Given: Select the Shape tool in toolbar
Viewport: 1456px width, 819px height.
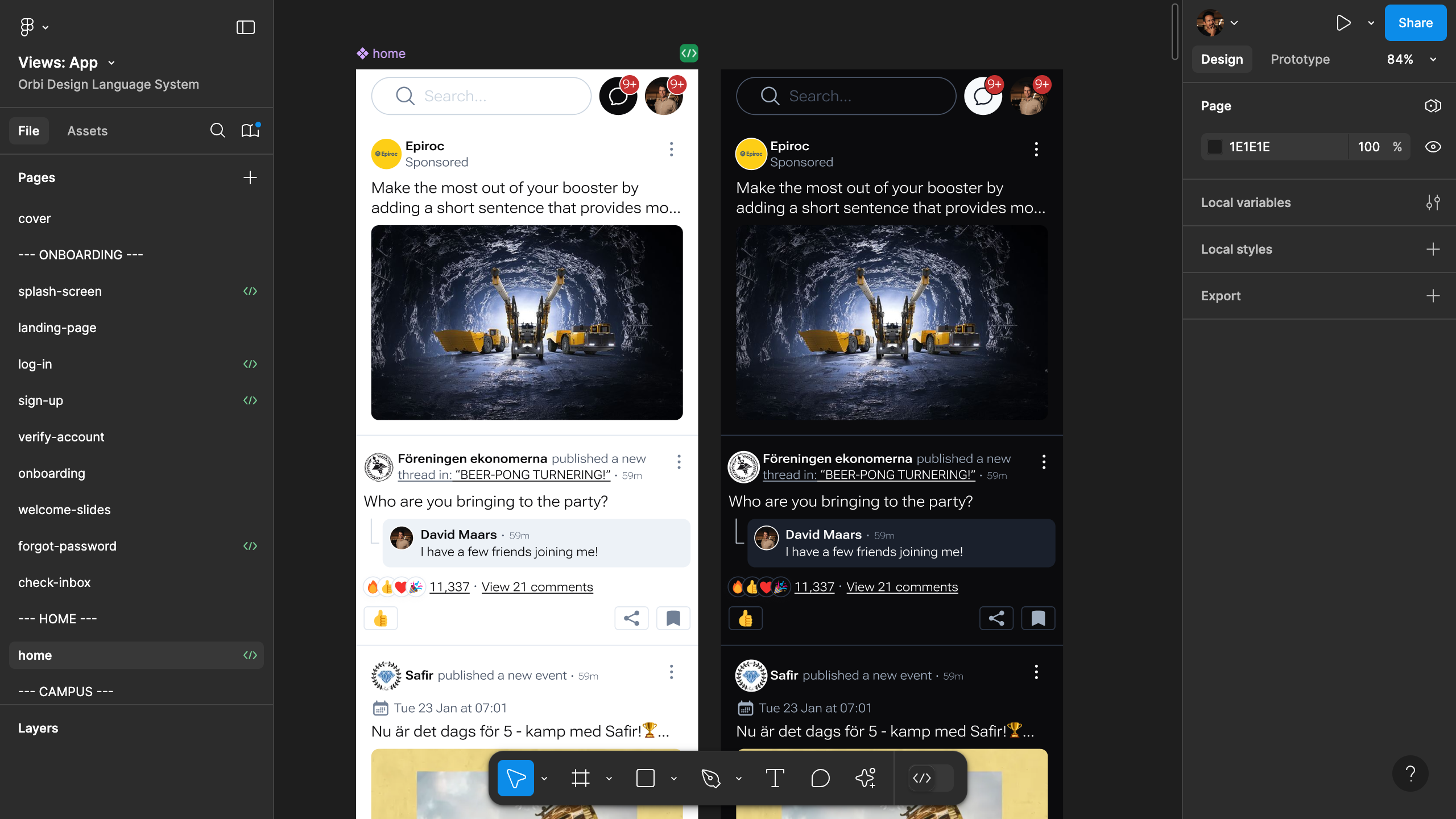Looking at the screenshot, I should [645, 778].
